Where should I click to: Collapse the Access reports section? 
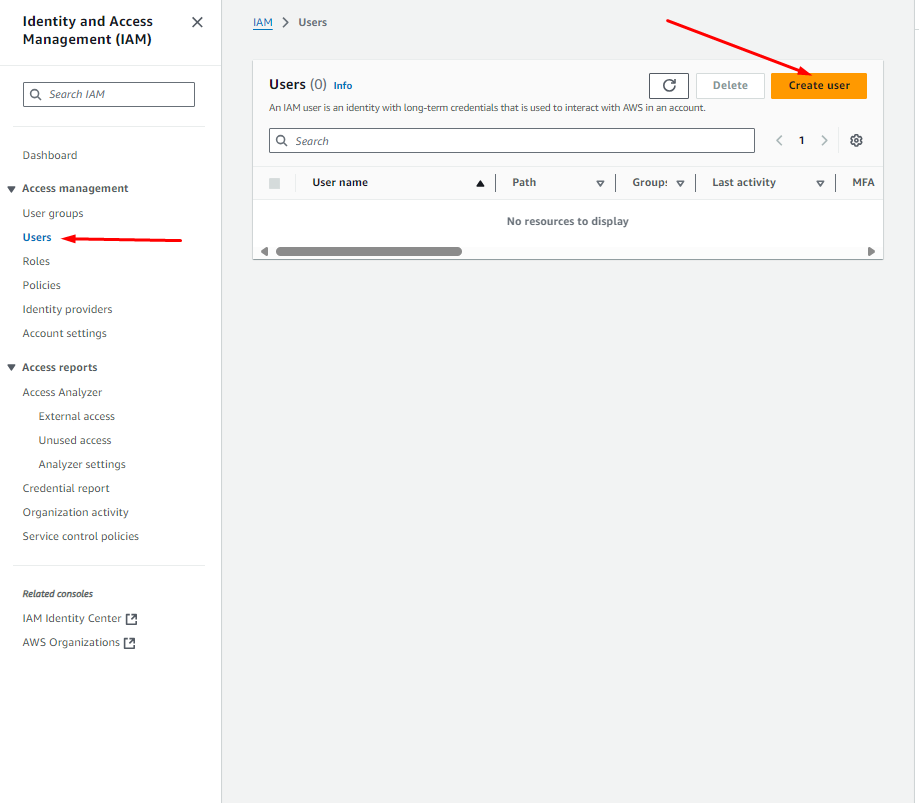(12, 368)
